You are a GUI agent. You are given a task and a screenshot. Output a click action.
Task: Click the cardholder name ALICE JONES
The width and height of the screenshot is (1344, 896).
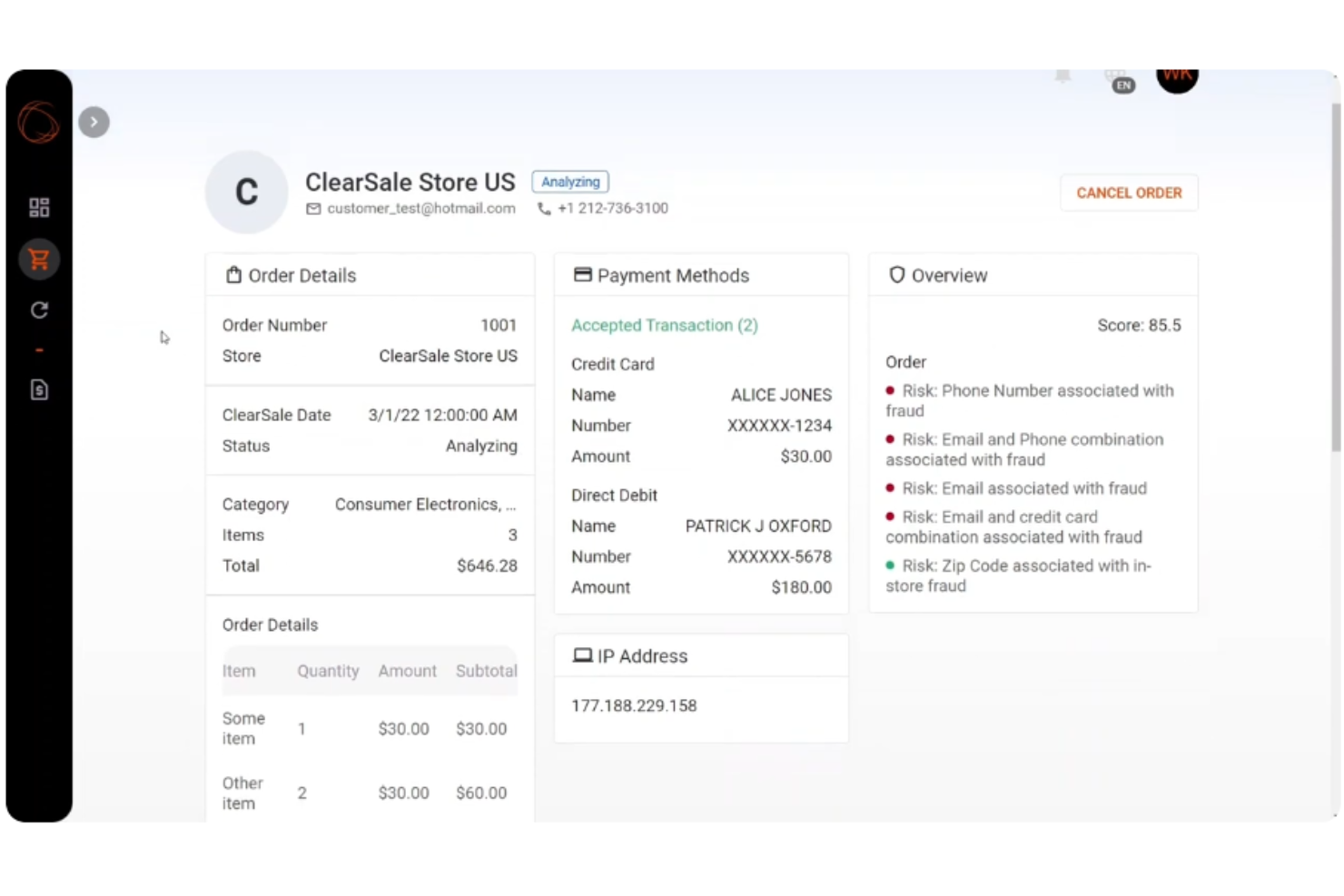pos(781,395)
